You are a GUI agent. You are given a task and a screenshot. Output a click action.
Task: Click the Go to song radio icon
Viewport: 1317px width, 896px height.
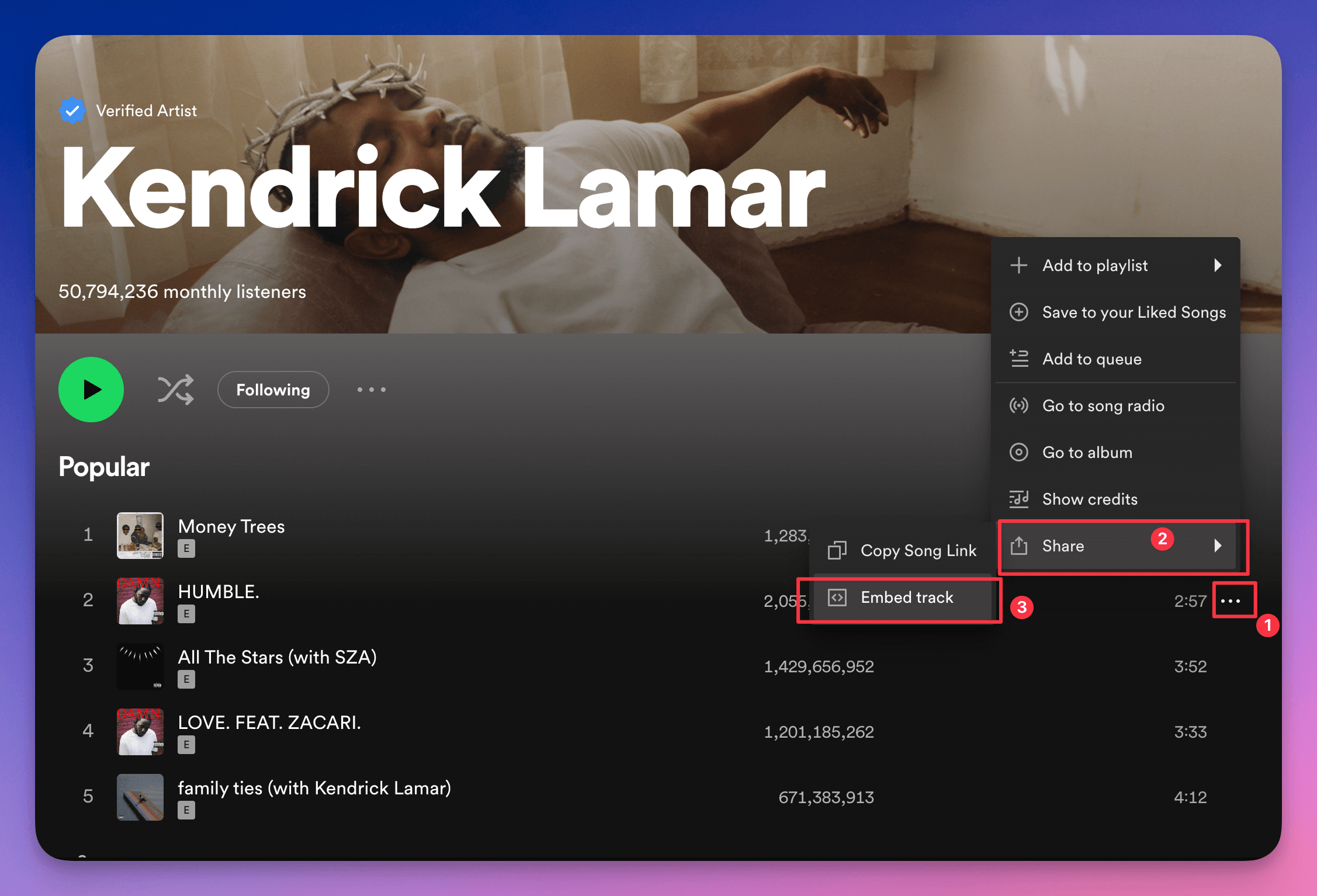(x=1019, y=405)
